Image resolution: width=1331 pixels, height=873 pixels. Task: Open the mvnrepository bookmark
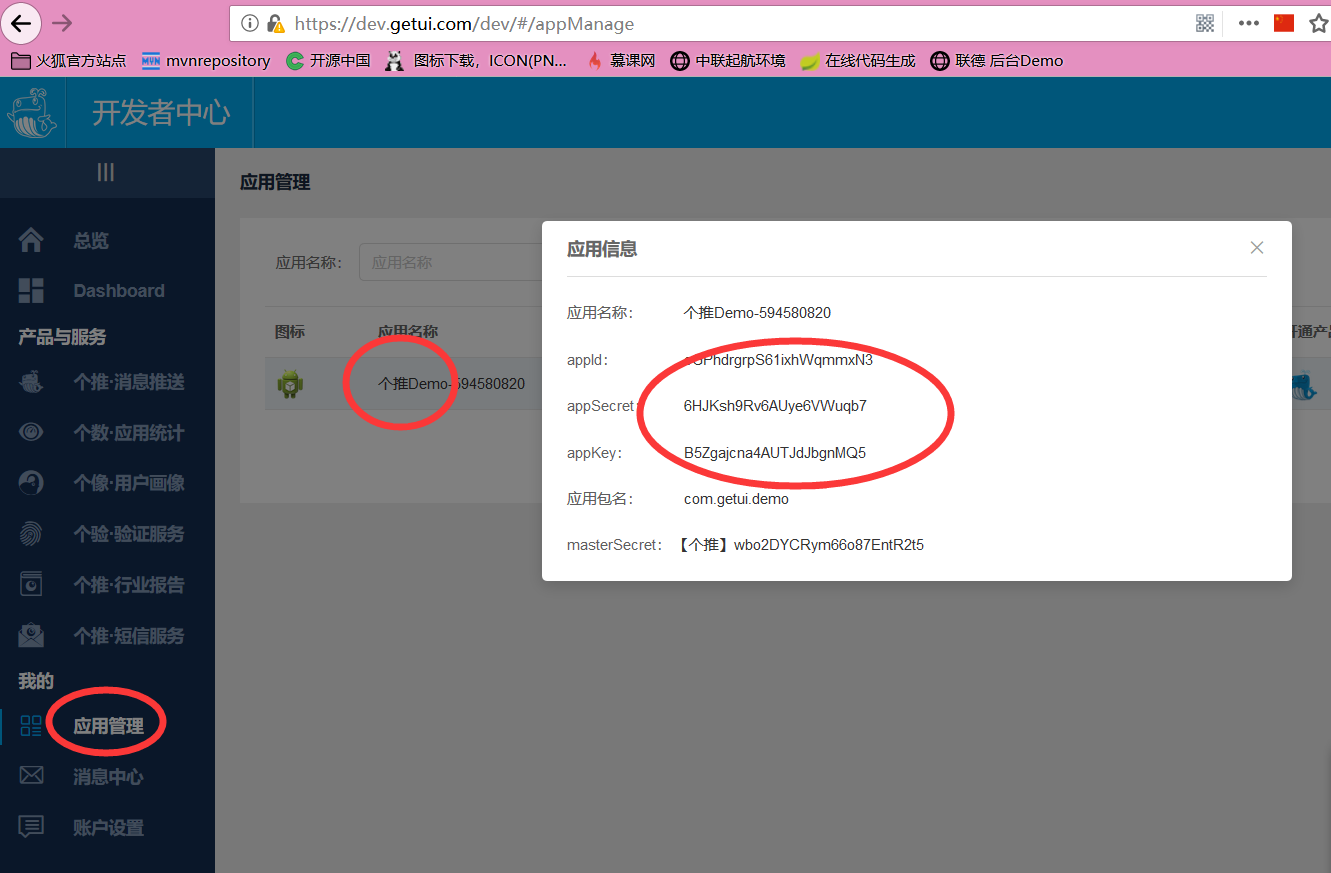[x=206, y=61]
